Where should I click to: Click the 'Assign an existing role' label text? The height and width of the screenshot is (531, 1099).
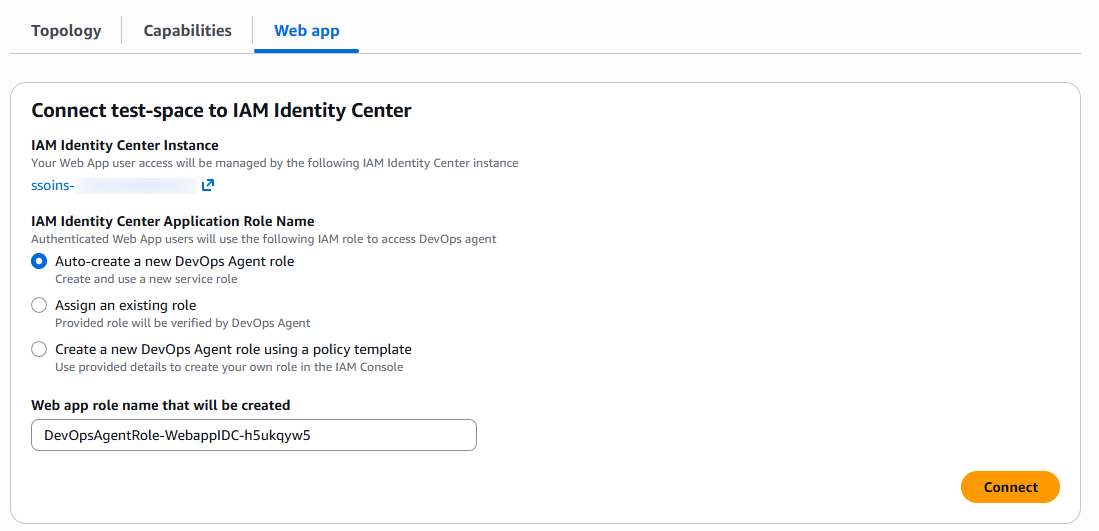125,305
